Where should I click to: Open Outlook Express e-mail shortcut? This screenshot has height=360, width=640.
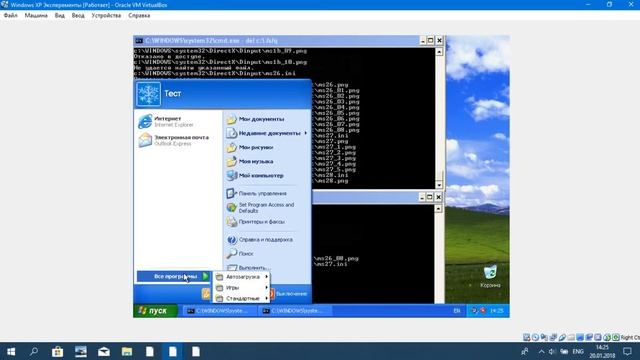click(x=174, y=140)
